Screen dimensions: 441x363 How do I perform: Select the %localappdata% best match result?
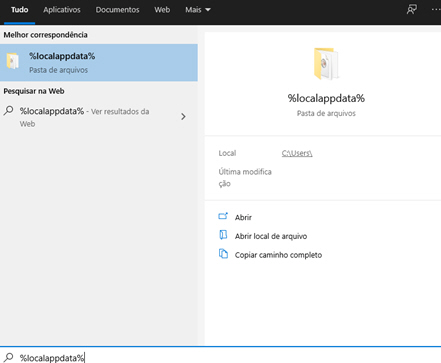pos(99,63)
